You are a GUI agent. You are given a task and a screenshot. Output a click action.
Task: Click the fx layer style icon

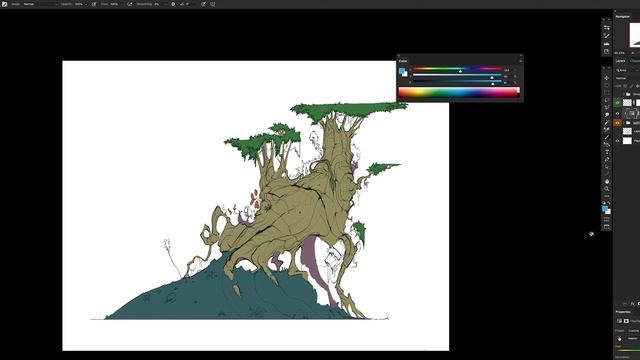point(633,304)
